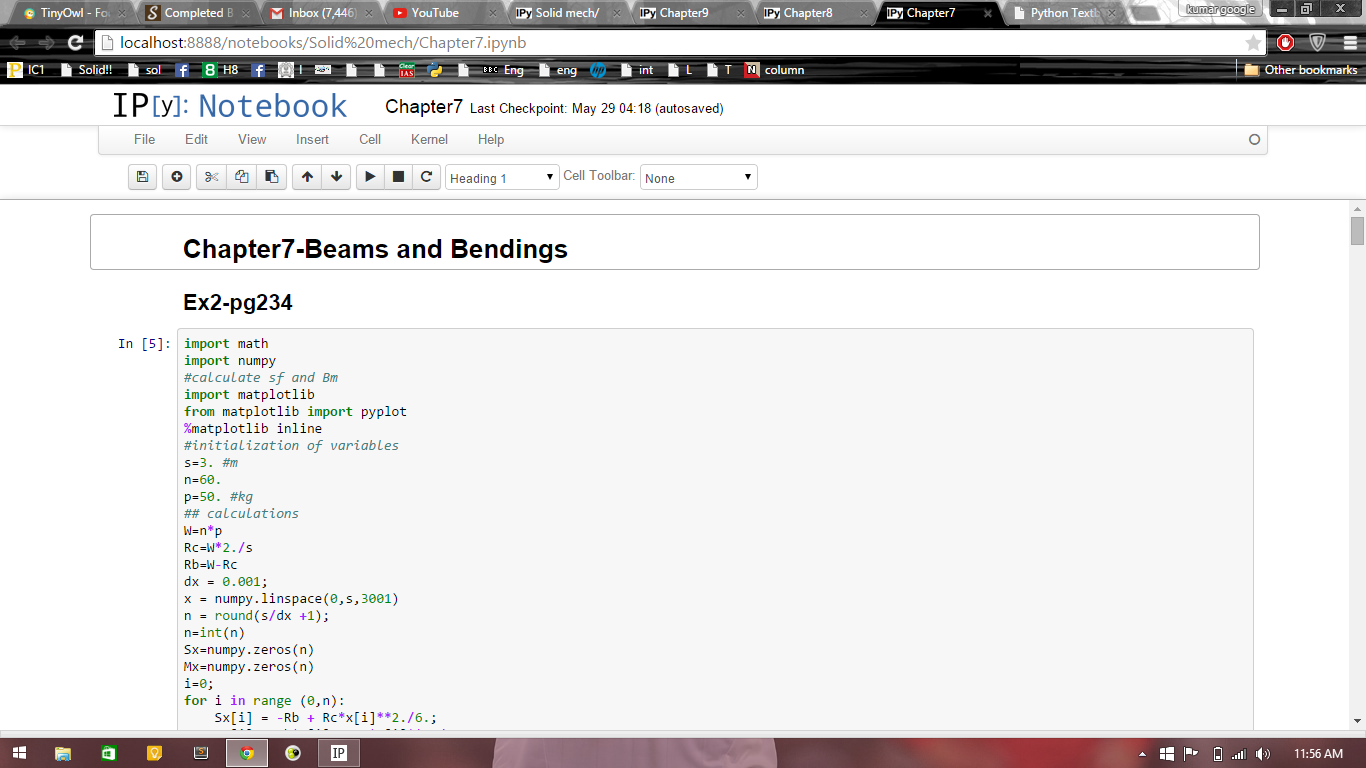
Task: Open the Heading 1 cell type dropdown
Action: [x=502, y=178]
